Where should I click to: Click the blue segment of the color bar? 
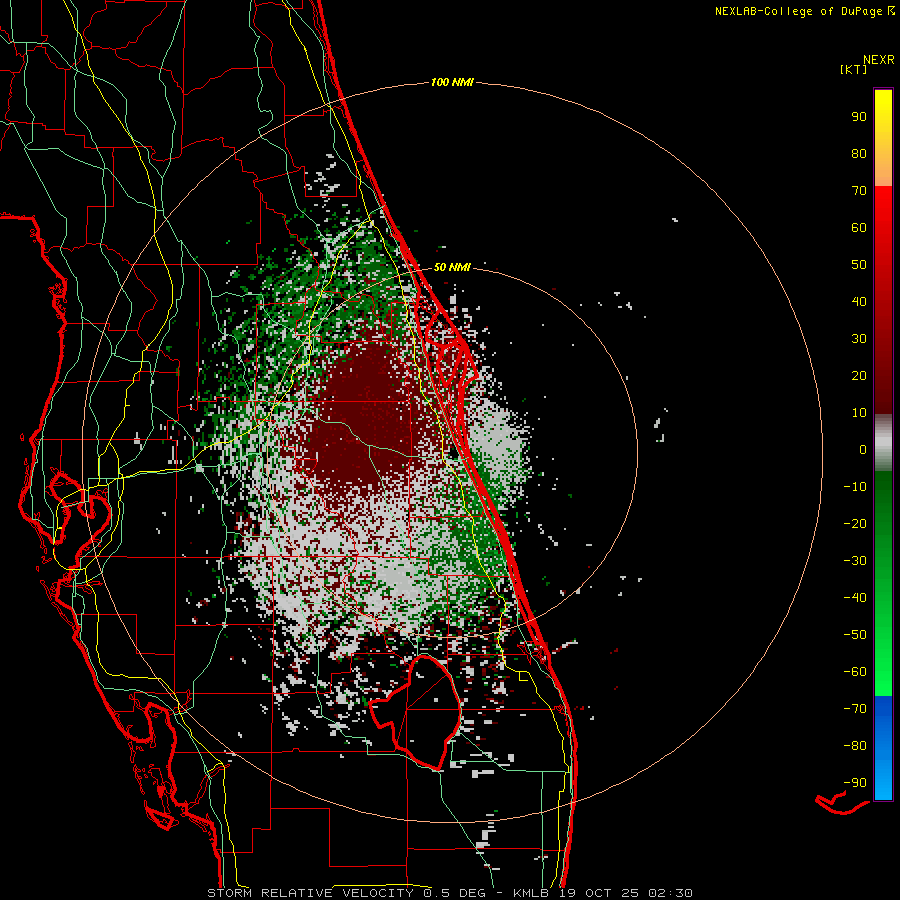point(883,747)
